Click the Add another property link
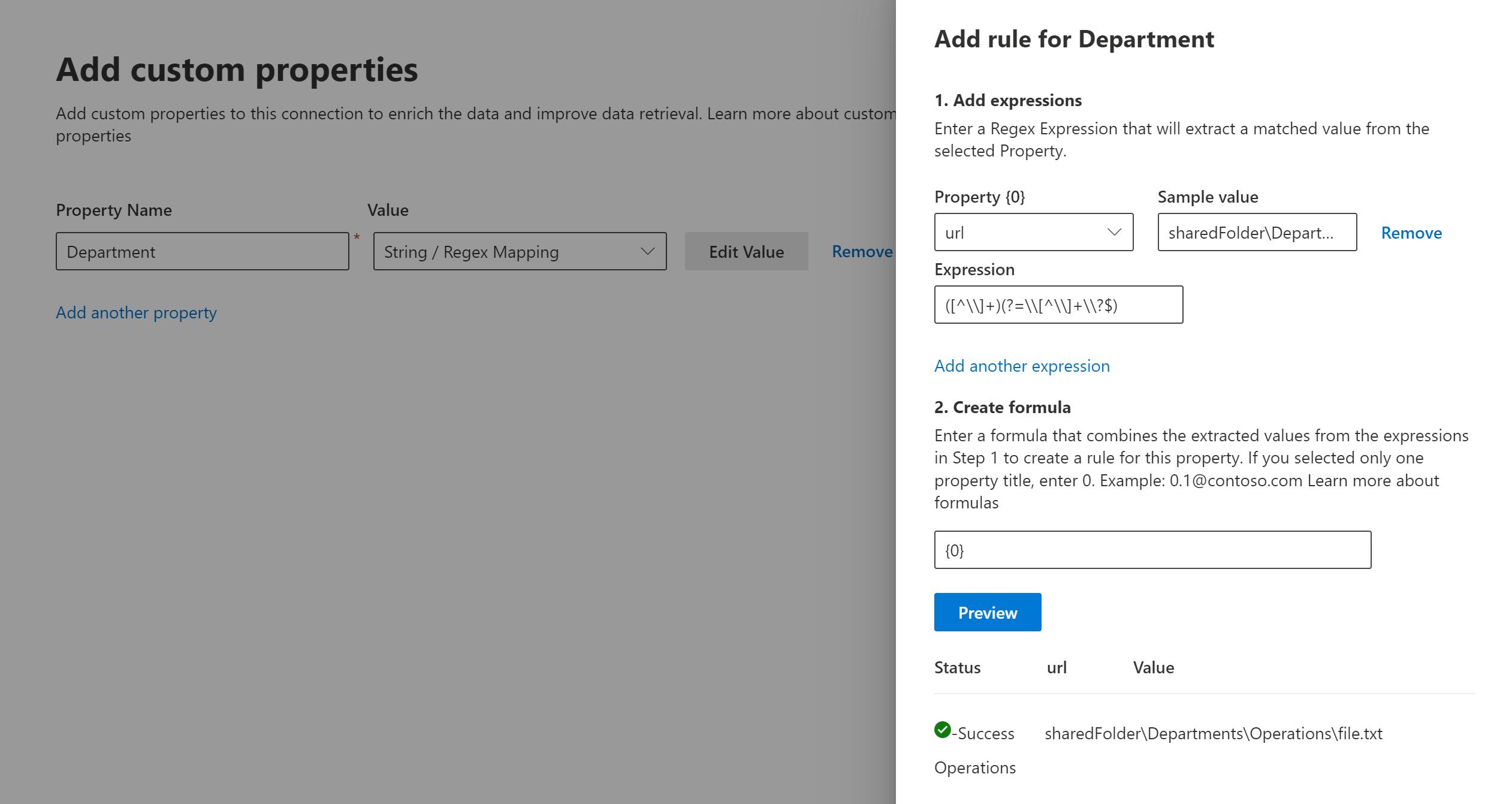 pos(136,312)
